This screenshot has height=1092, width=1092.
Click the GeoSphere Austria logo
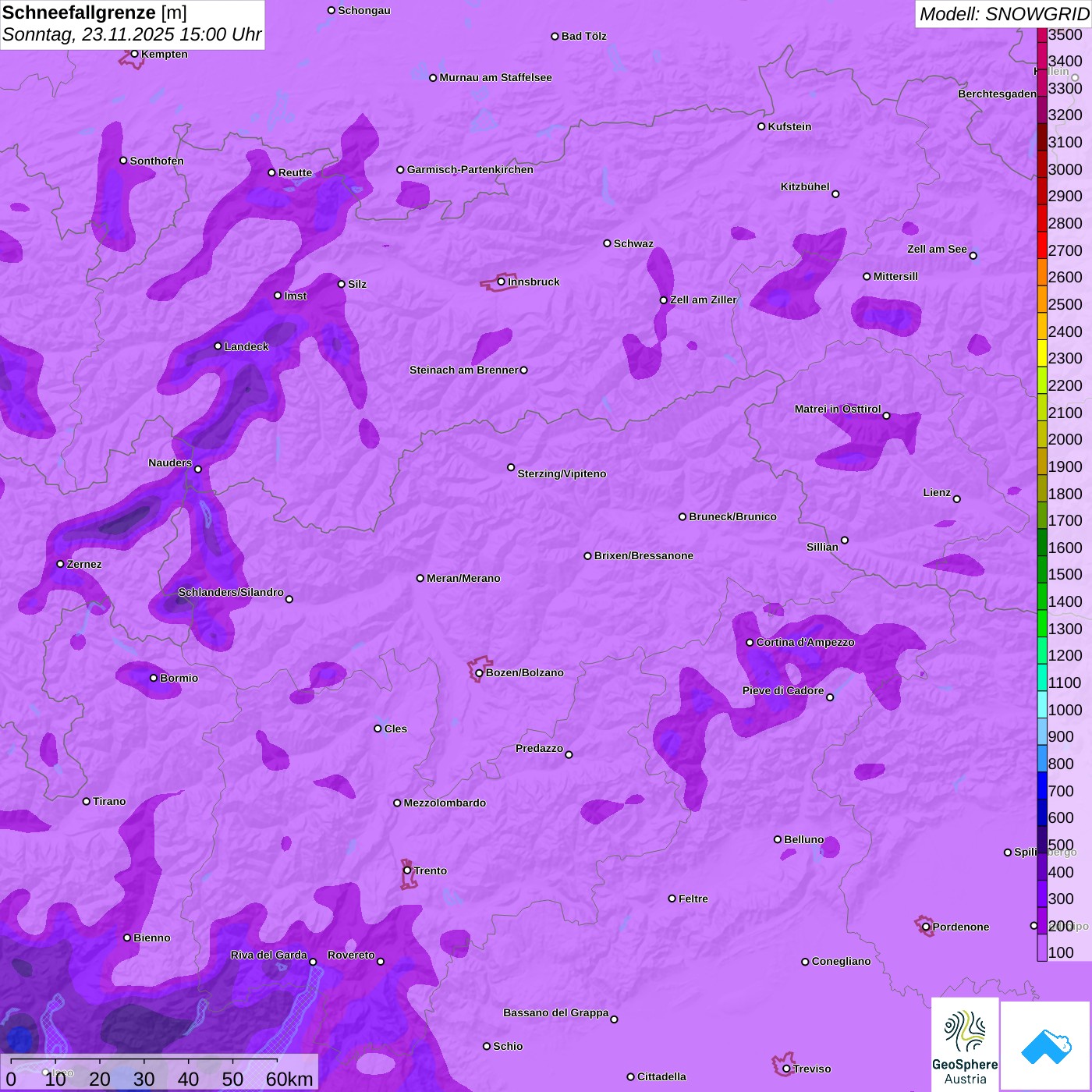(965, 1046)
